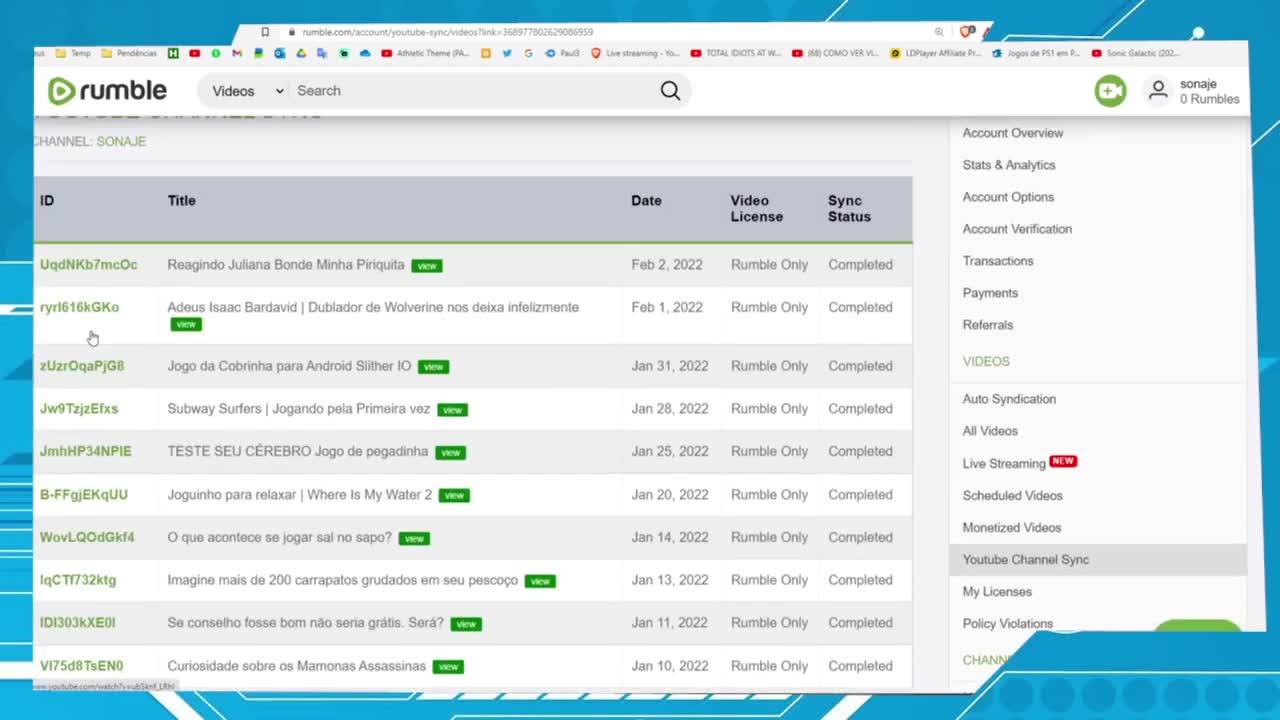Open video ID lqCTf732ktg

pos(78,580)
